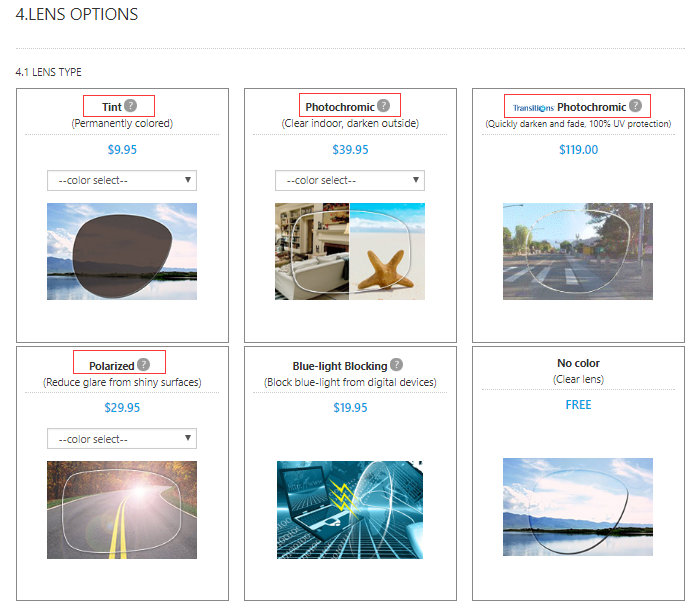Click the FREE price label
This screenshot has width=693, height=605.
pos(579,405)
